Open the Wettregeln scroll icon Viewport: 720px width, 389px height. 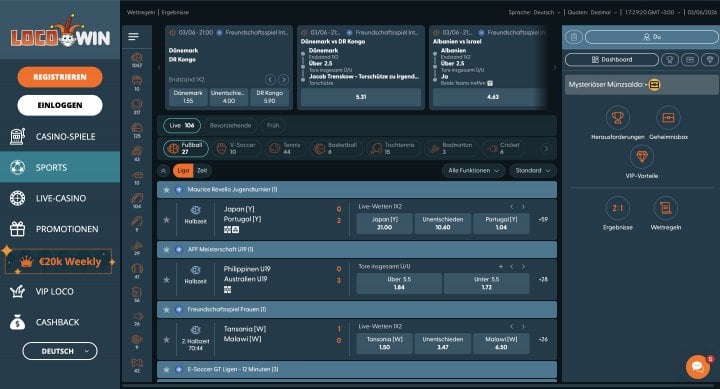coord(665,208)
